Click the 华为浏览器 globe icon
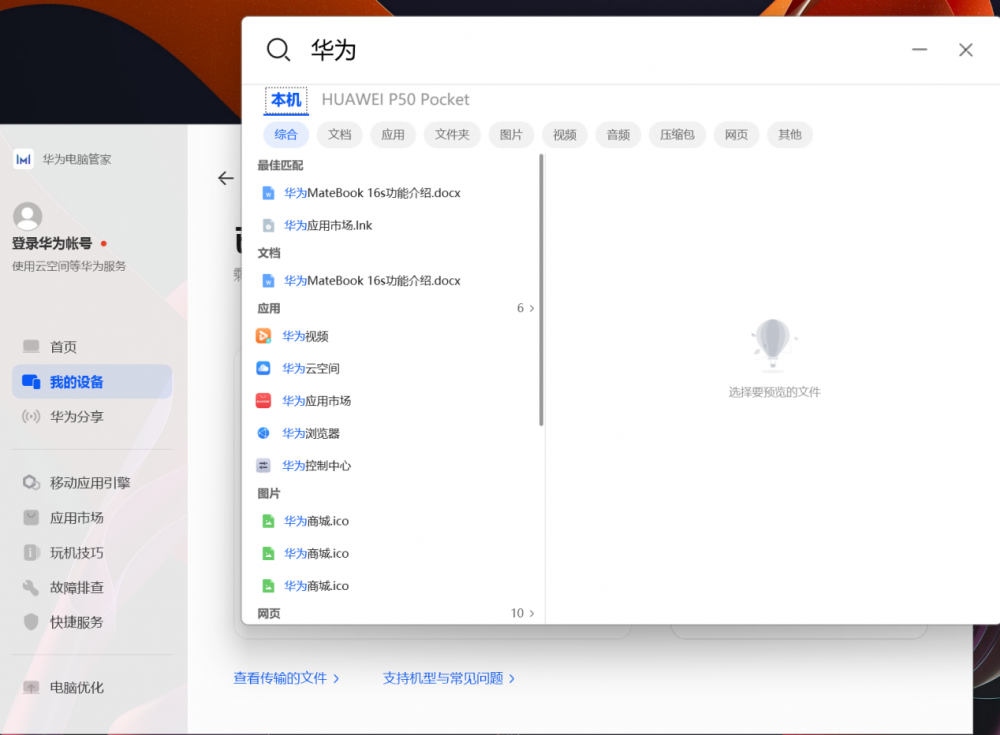This screenshot has height=735, width=1000. pyautogui.click(x=263, y=433)
